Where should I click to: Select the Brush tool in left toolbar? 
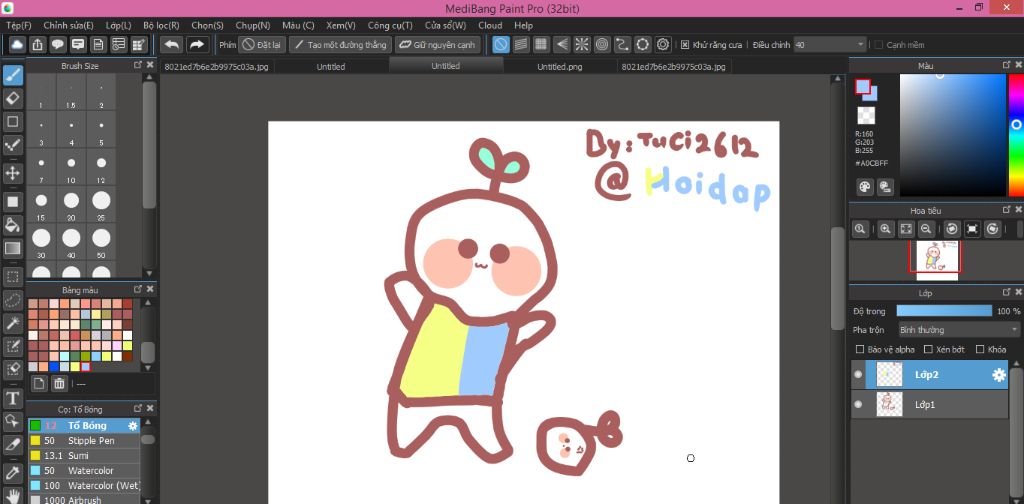[x=12, y=76]
